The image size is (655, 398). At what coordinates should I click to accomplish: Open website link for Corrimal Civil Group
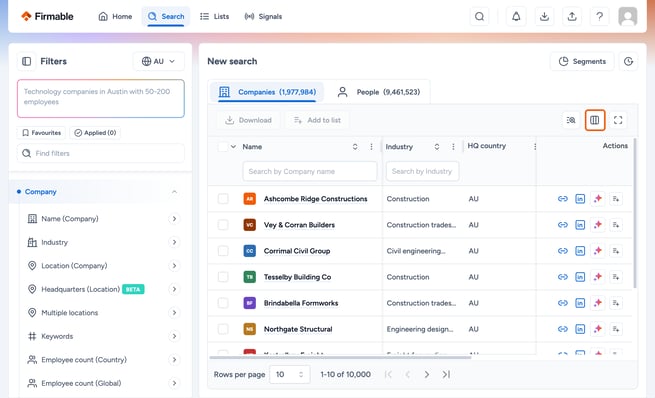click(563, 251)
